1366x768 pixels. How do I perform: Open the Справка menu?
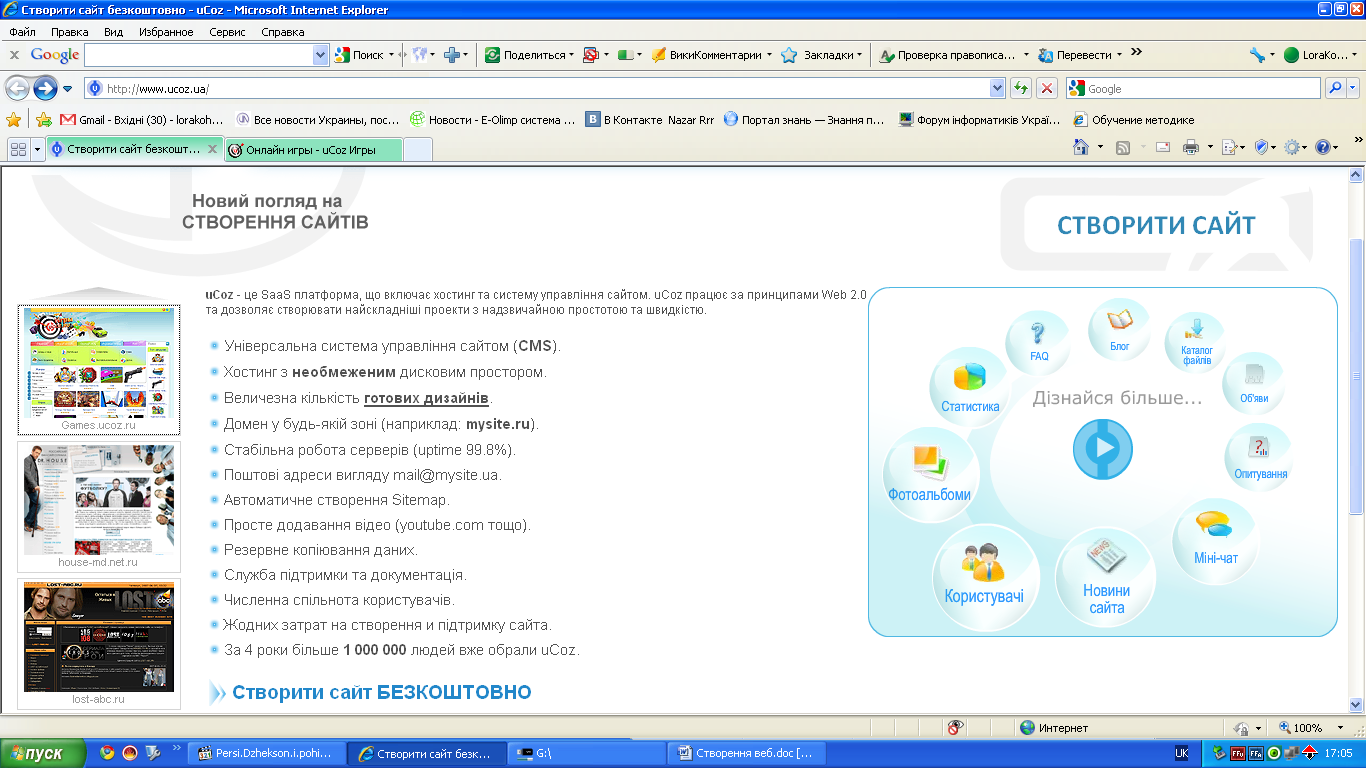tap(283, 32)
